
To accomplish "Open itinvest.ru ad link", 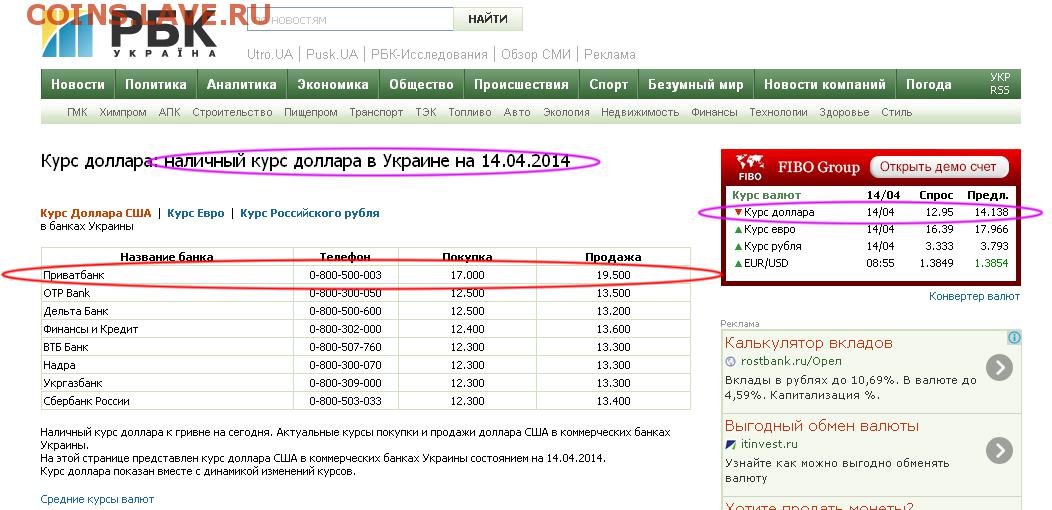I will coord(769,444).
